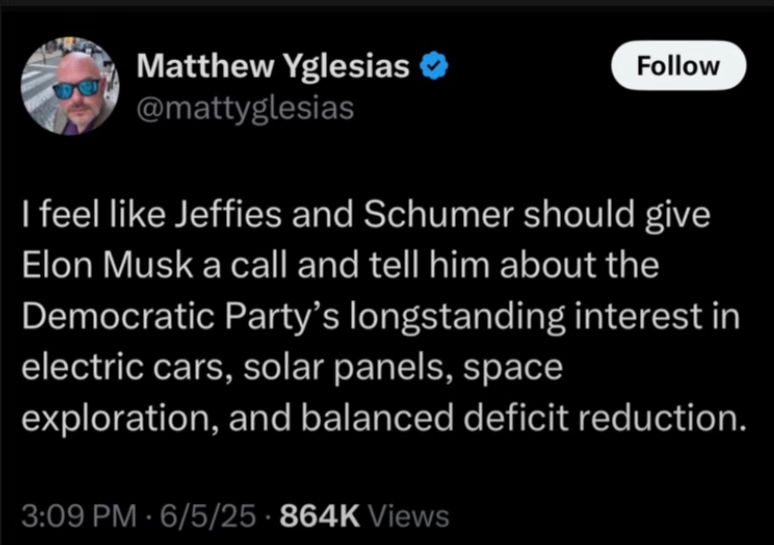Image resolution: width=774 pixels, height=545 pixels.
Task: Open the Matthew Yglesias display name link
Action: click(273, 67)
